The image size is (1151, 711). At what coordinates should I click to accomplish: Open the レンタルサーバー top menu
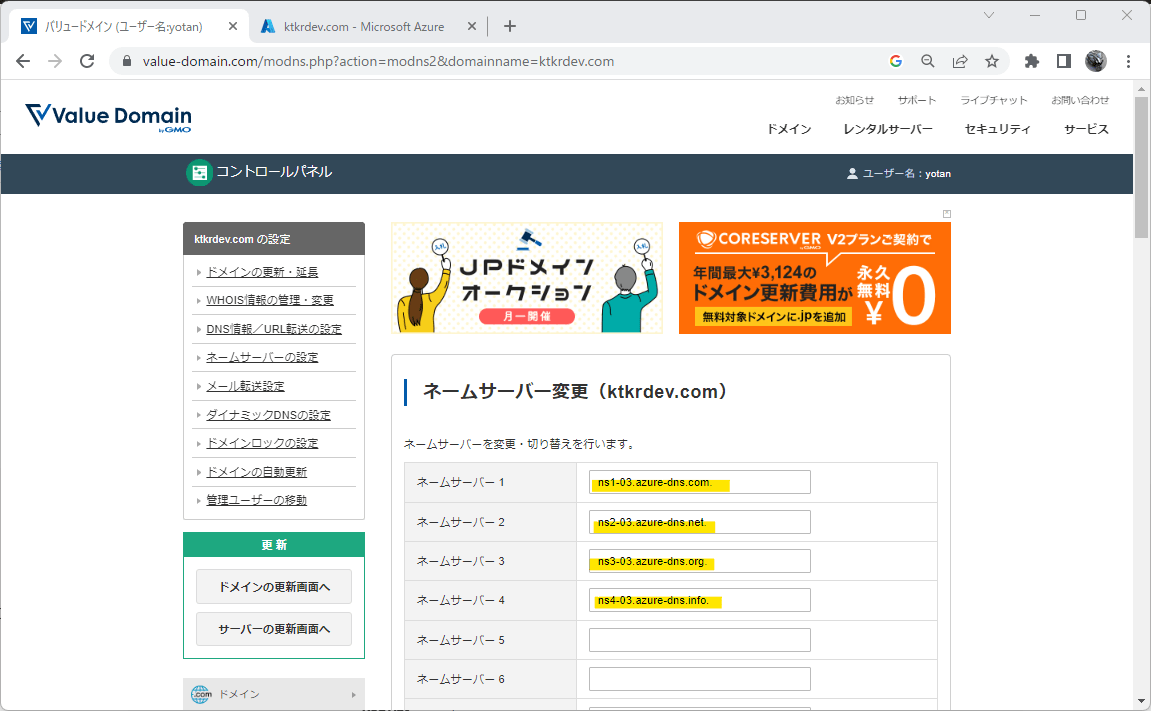tap(888, 129)
